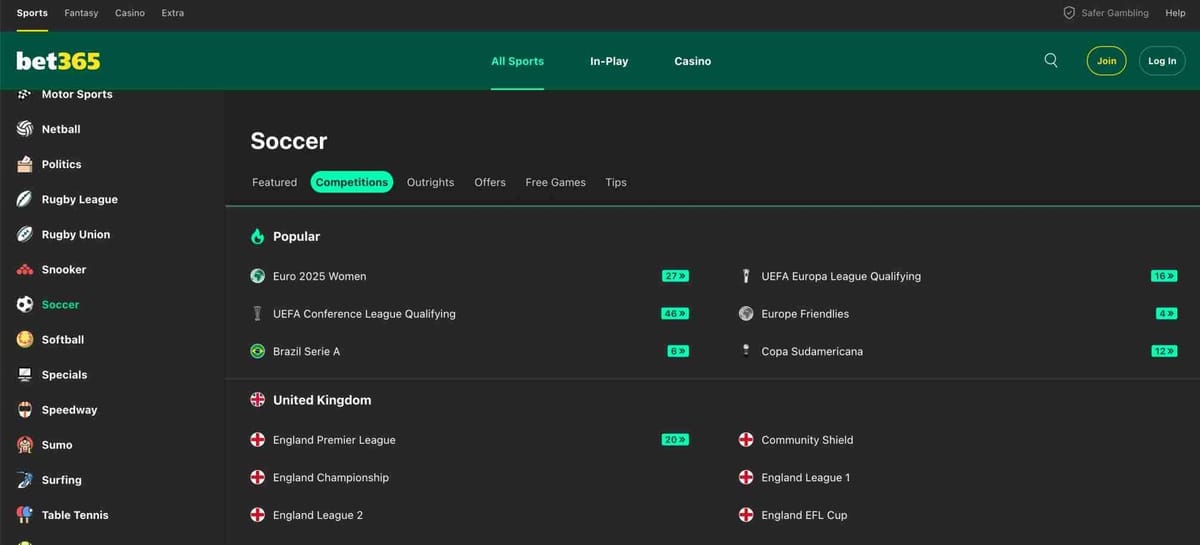
Task: Select Rugby League in sidebar
Action: 79,199
